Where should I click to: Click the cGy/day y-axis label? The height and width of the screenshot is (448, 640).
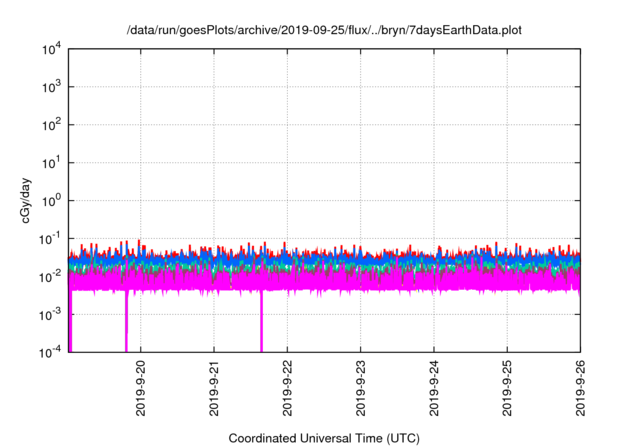(25, 200)
